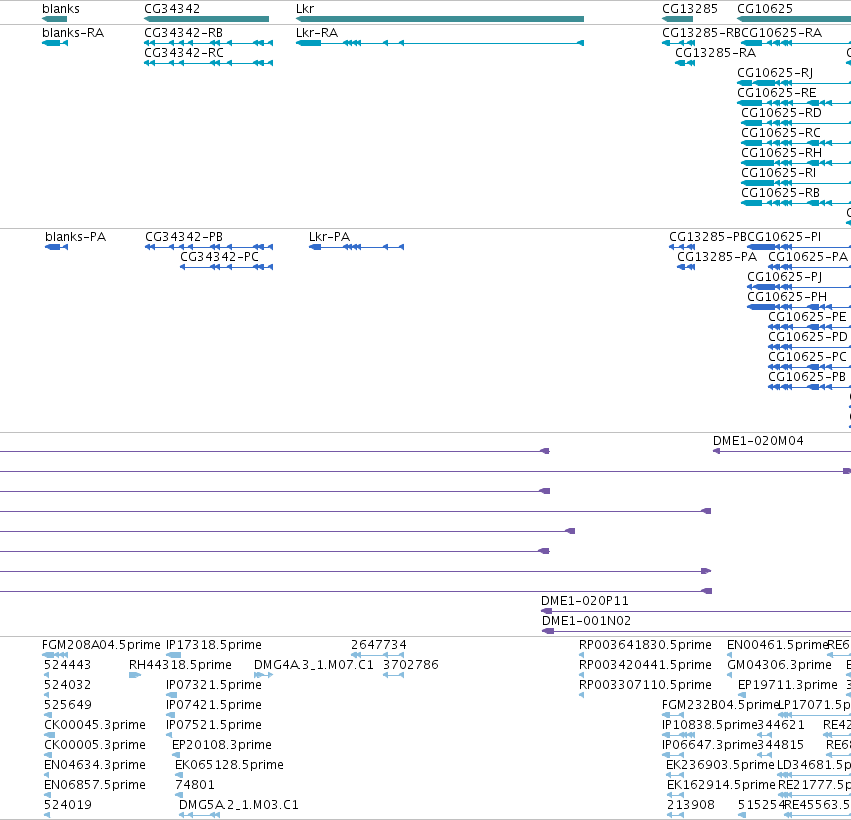The image size is (851, 820).
Task: Select the blanks gene bar
Action: (54, 19)
